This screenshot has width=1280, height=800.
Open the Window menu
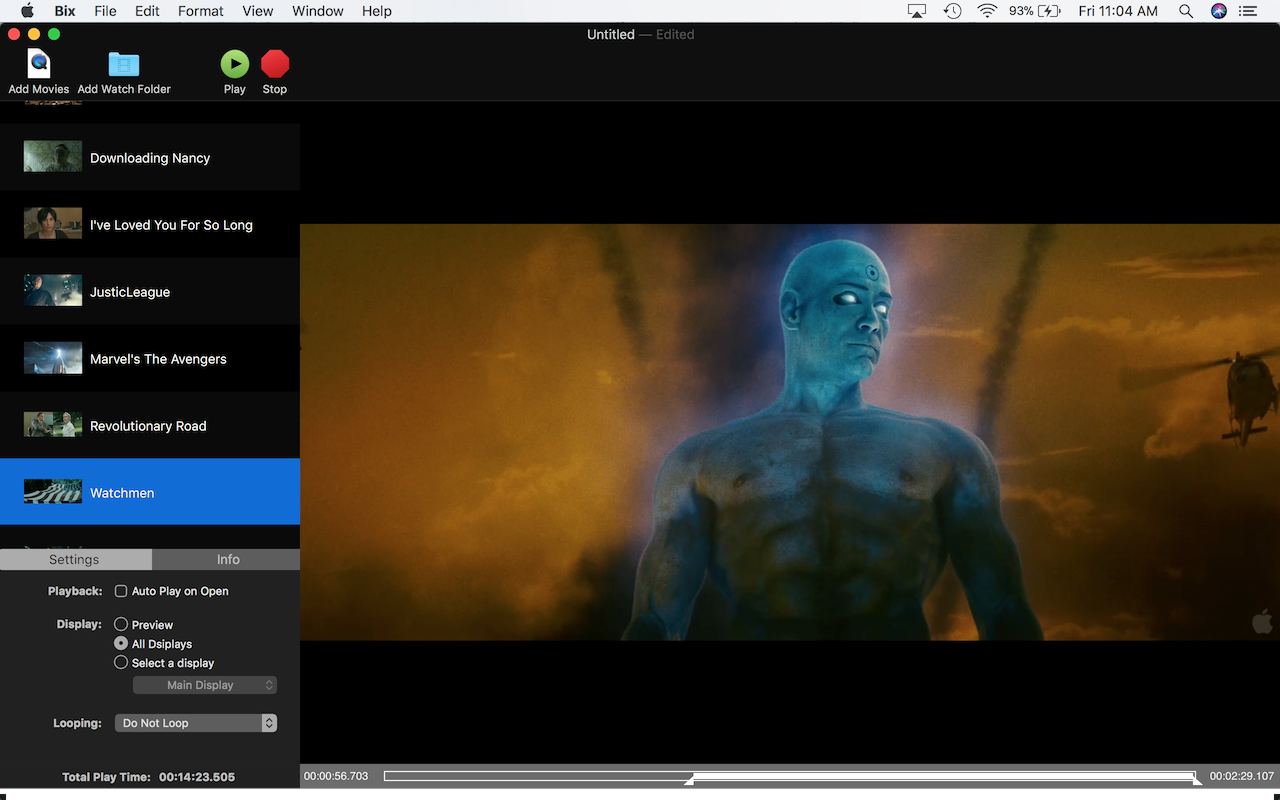pyautogui.click(x=318, y=11)
